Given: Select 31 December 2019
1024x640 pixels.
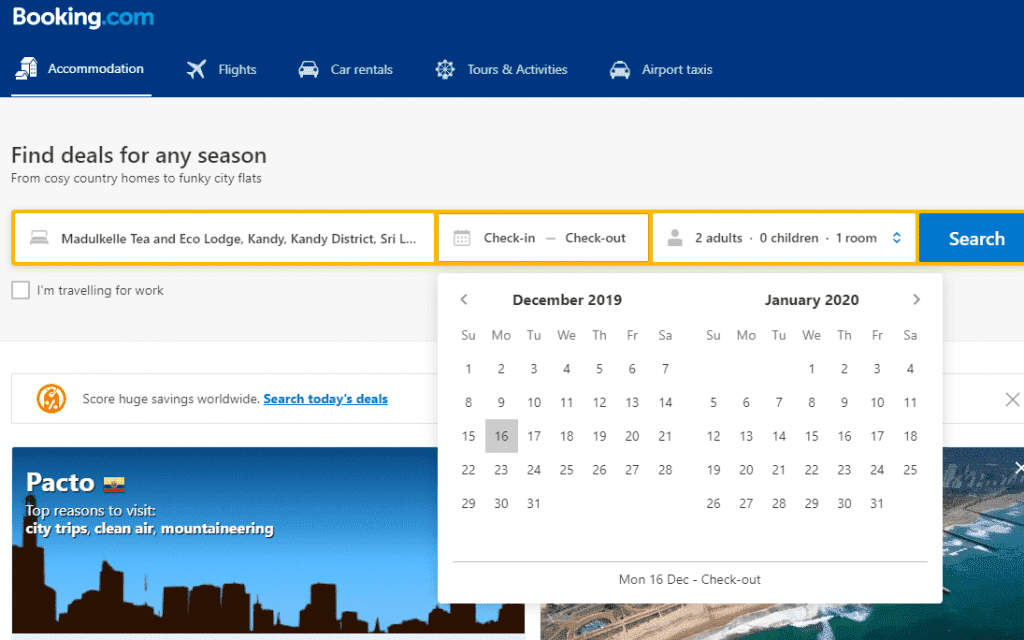Looking at the screenshot, I should (534, 504).
